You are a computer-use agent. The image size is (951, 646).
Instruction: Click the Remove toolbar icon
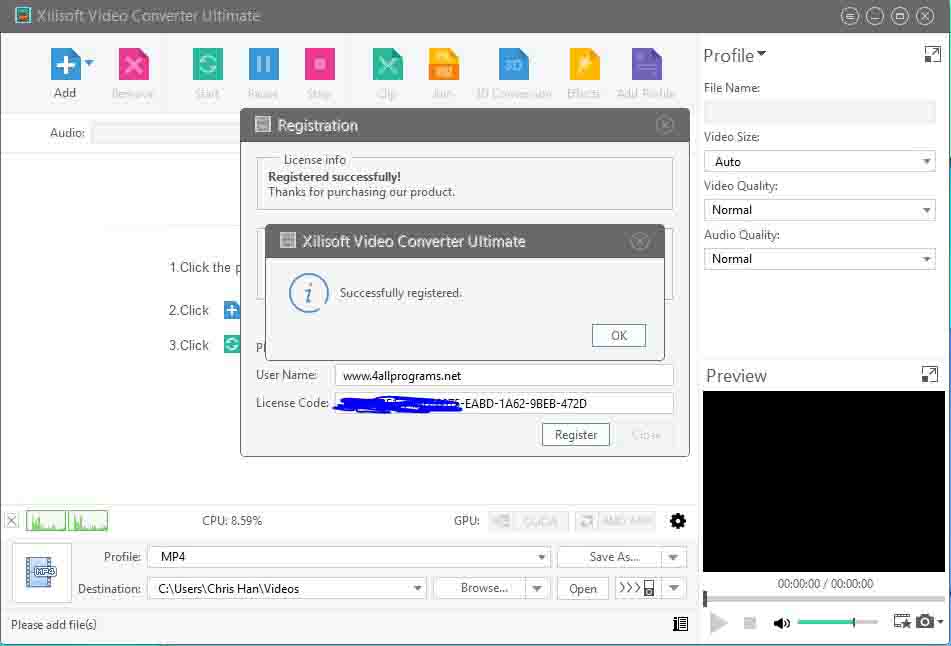[133, 64]
